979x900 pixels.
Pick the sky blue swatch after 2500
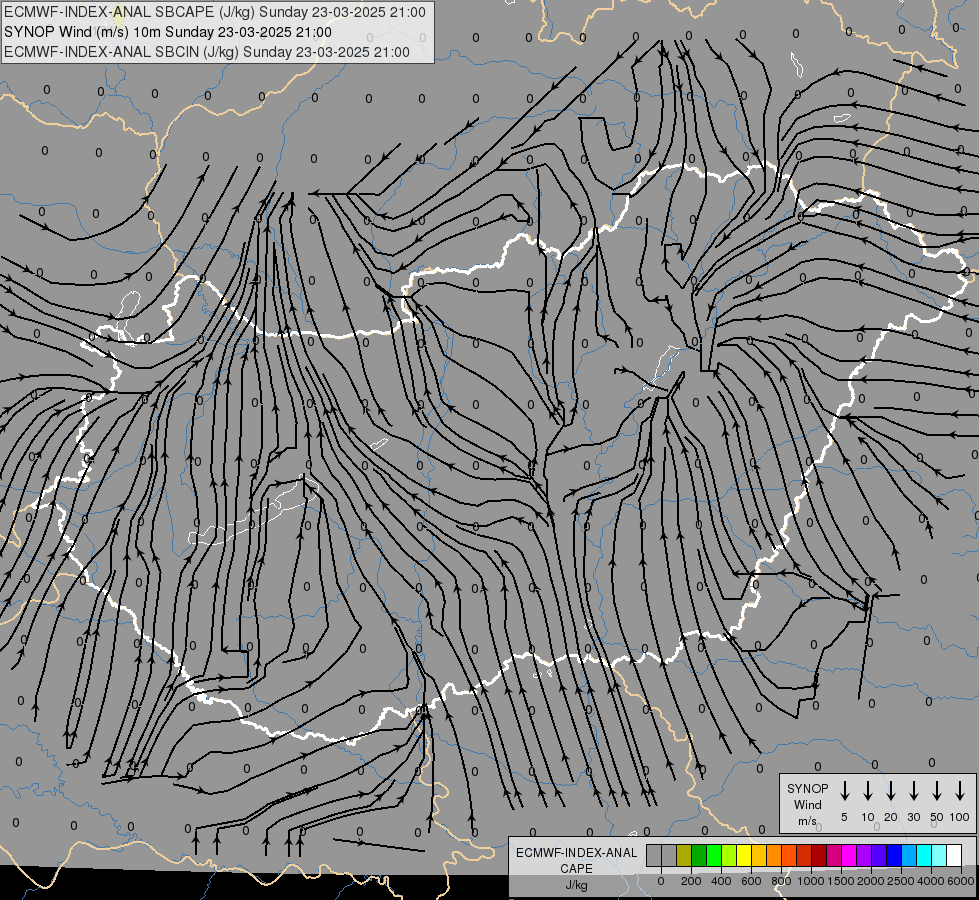[x=908, y=855]
